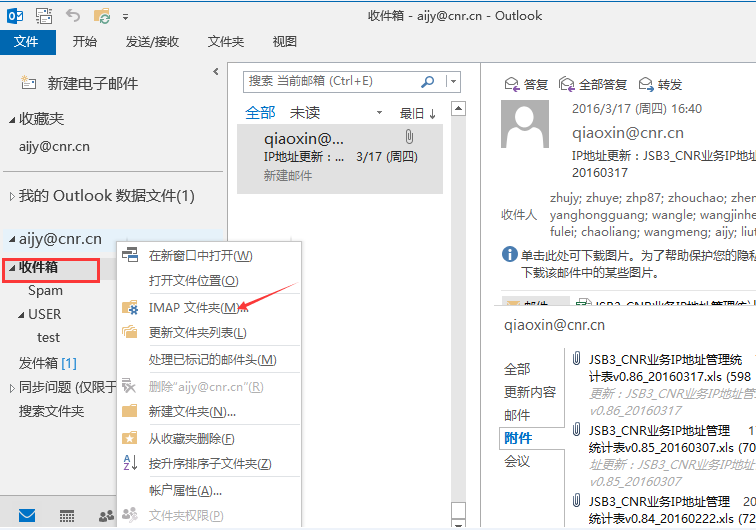
Task: Select 会议 in people pane
Action: coord(517,462)
